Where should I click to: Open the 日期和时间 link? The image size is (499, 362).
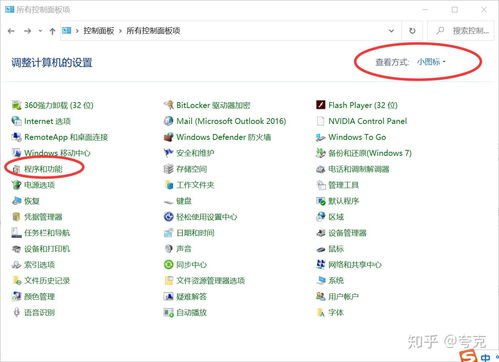[195, 233]
